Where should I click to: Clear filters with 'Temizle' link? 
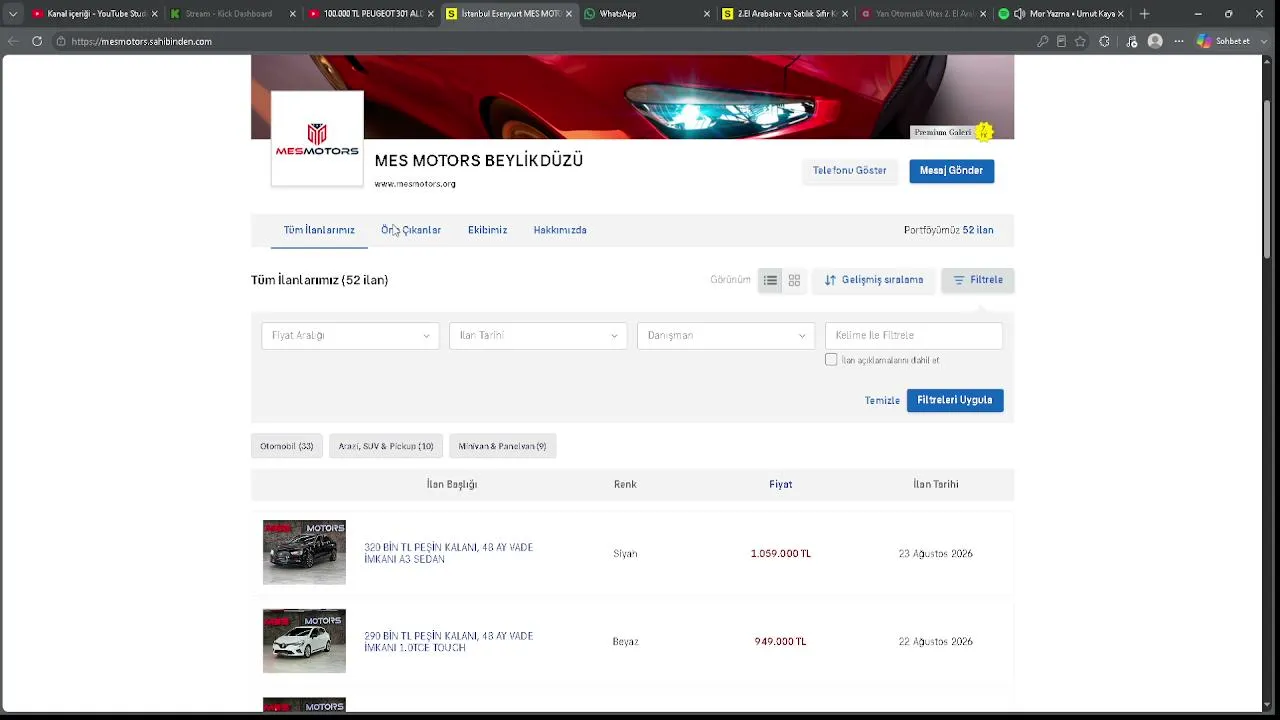pyautogui.click(x=882, y=400)
